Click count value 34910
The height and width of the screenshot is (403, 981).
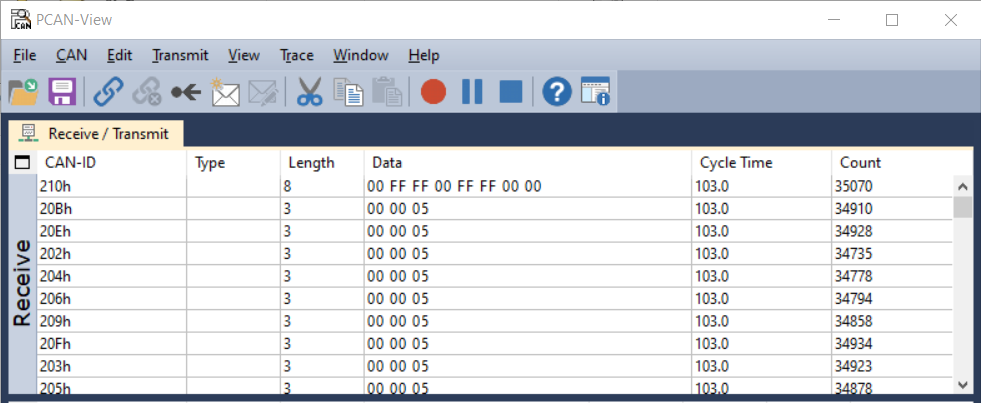click(853, 208)
